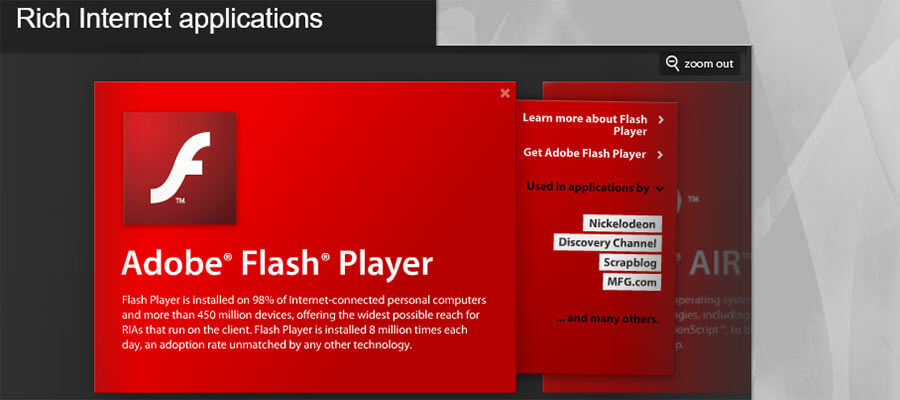This screenshot has width=900, height=400.
Task: Close the Adobe Flash Player card
Action: (505, 93)
